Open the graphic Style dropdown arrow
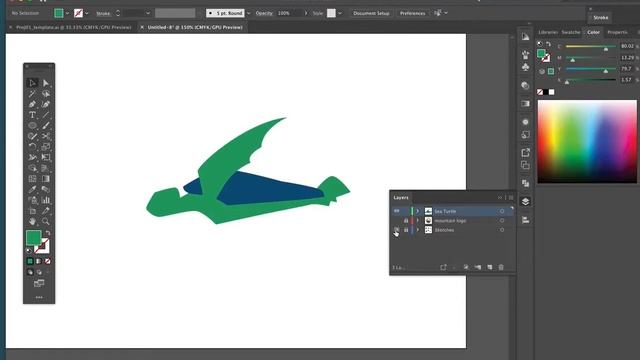The image size is (640, 360). coord(340,13)
